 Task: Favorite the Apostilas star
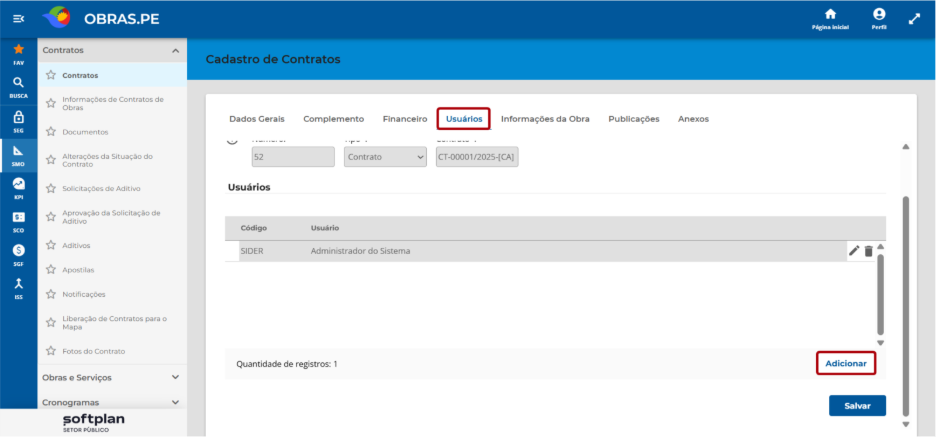[x=51, y=270]
